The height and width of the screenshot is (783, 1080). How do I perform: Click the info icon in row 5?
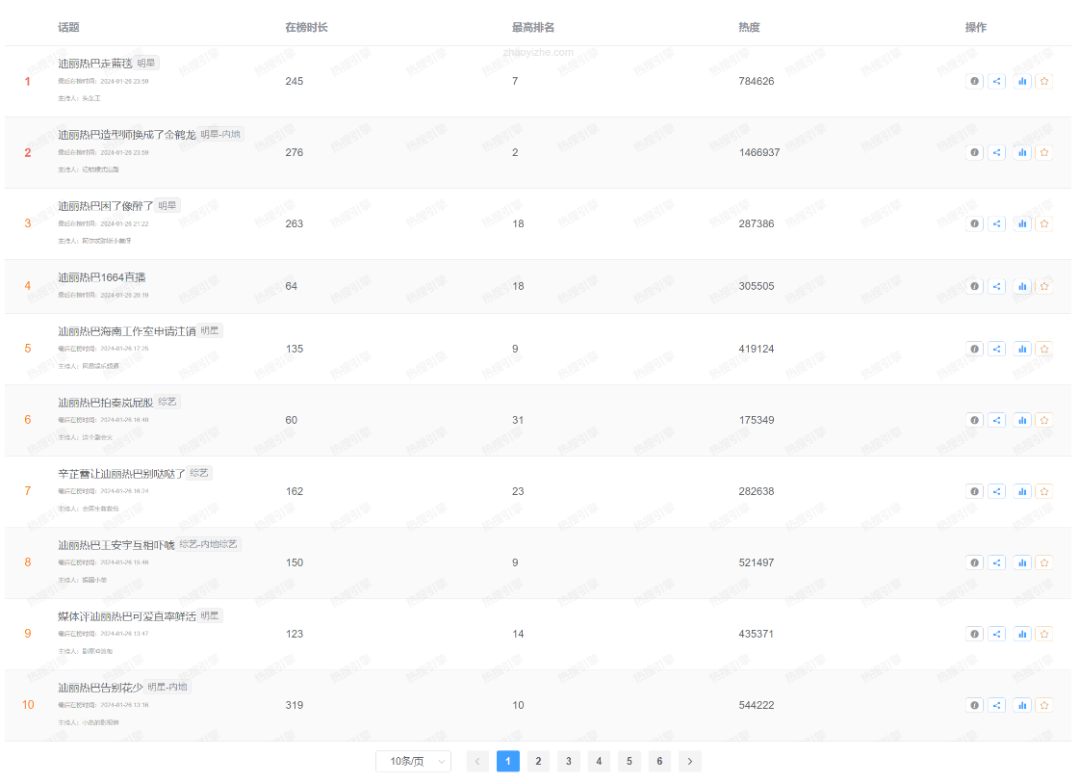(975, 349)
